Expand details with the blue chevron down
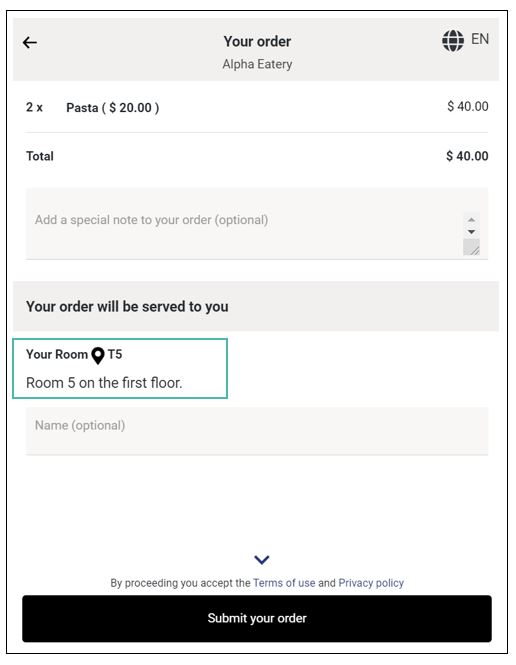 click(262, 560)
